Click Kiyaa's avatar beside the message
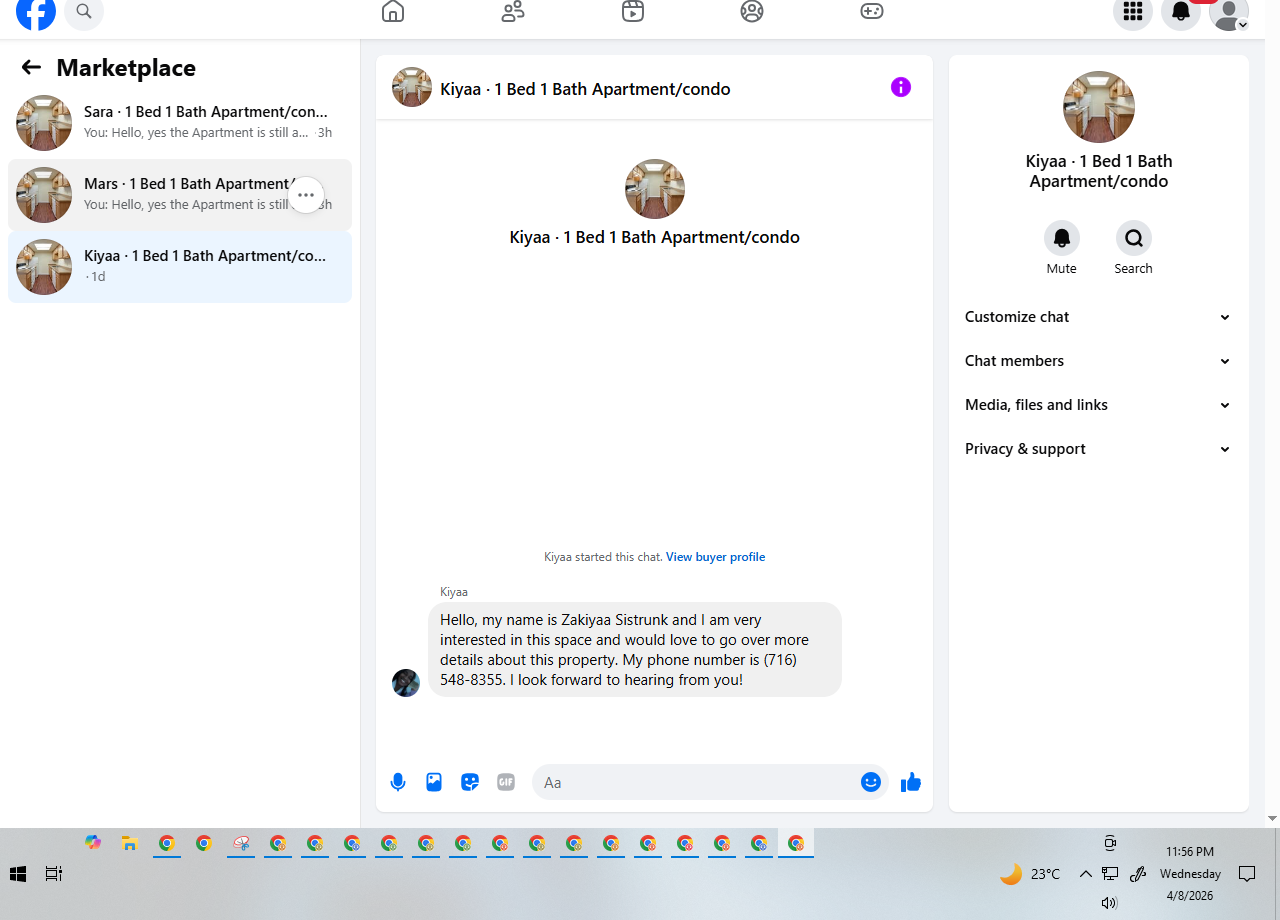 (x=406, y=683)
